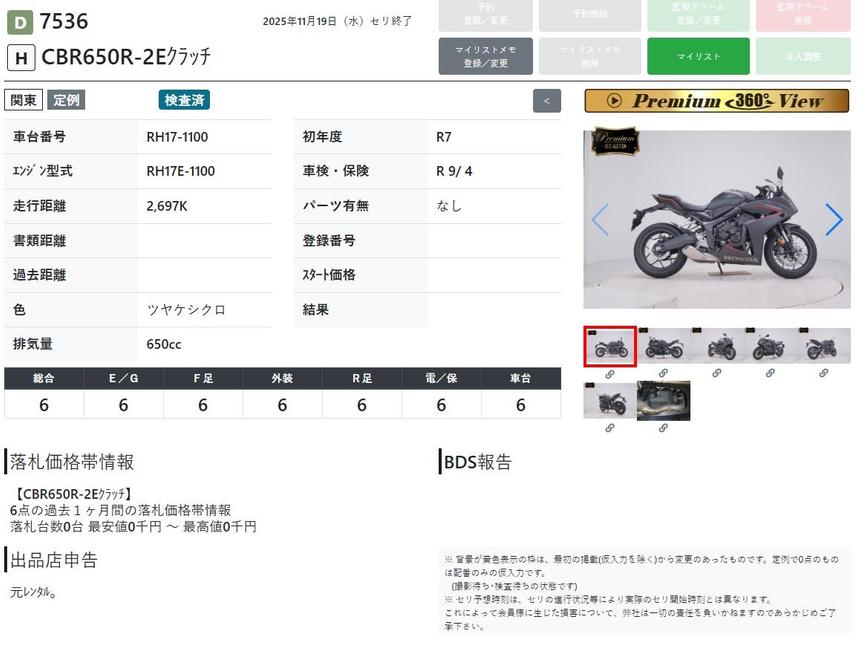This screenshot has width=860, height=670.
Task: Click the link icon under the first thumbnail
Action: [609, 374]
